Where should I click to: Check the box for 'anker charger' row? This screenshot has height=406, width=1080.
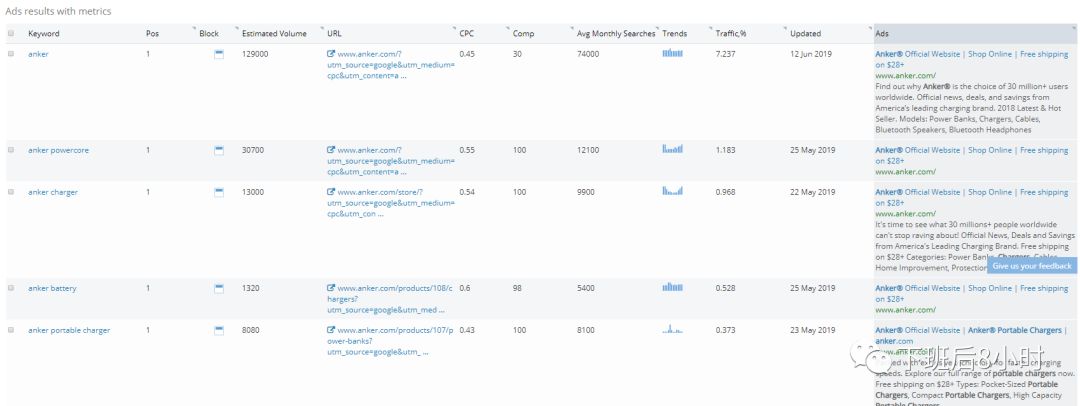coord(10,192)
